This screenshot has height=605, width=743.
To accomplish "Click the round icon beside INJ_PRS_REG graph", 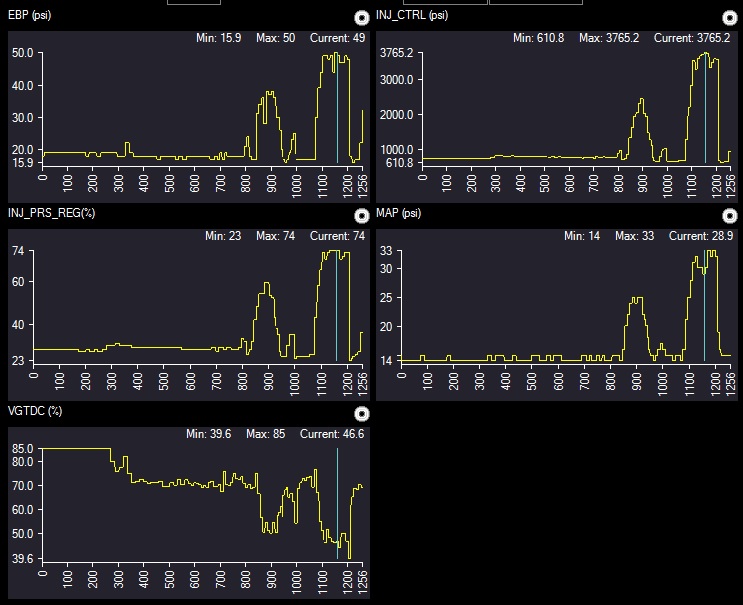I will coord(362,215).
